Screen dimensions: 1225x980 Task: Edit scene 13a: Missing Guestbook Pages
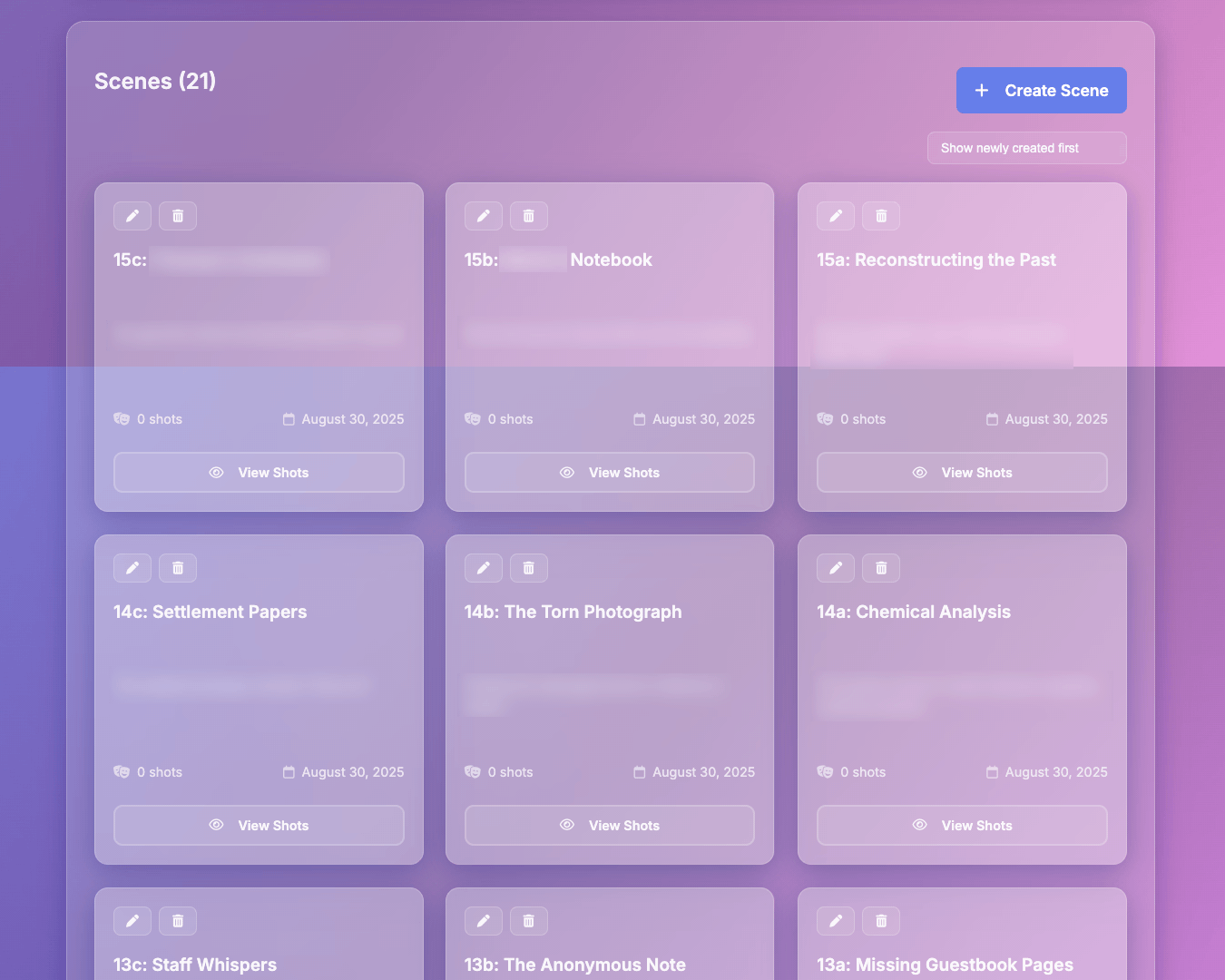836,921
